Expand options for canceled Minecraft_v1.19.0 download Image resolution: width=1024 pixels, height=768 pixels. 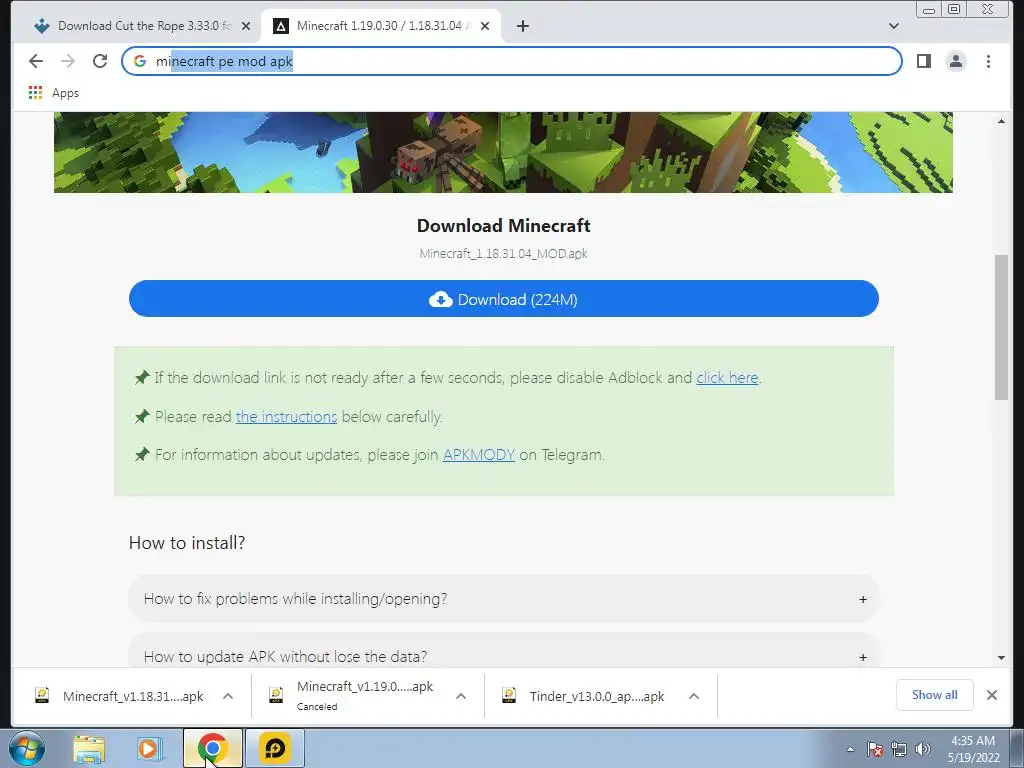460,696
